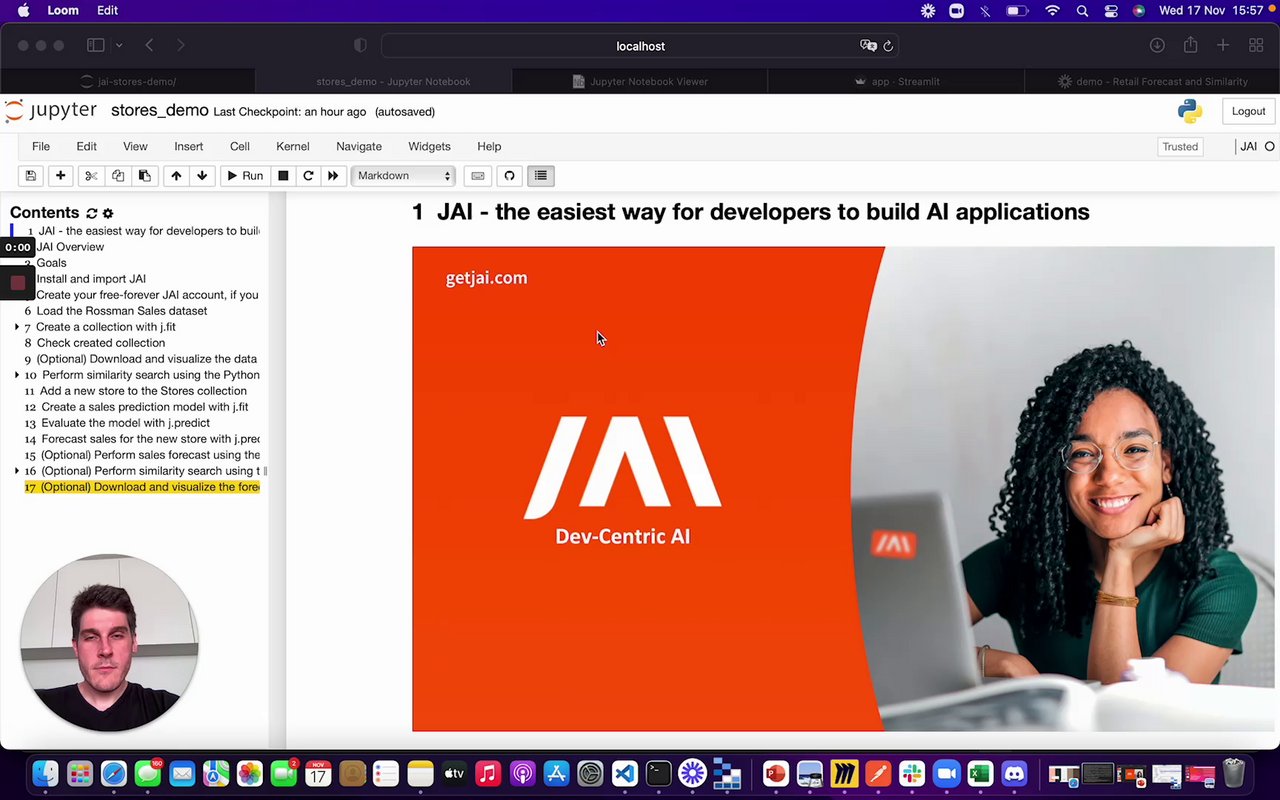Click the GitHub gist icon in toolbar

(x=509, y=176)
